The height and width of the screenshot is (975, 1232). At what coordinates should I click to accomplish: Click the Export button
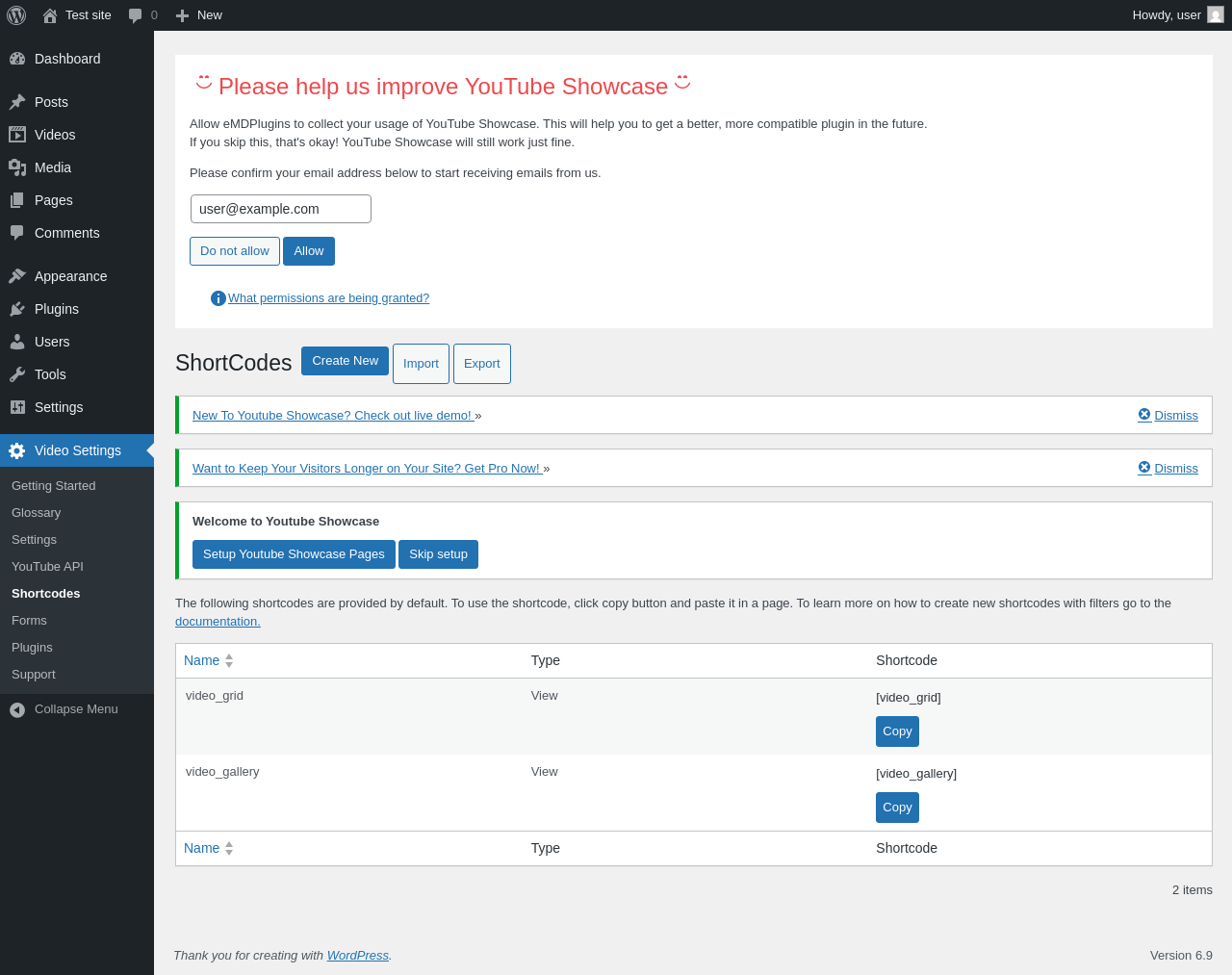click(482, 364)
